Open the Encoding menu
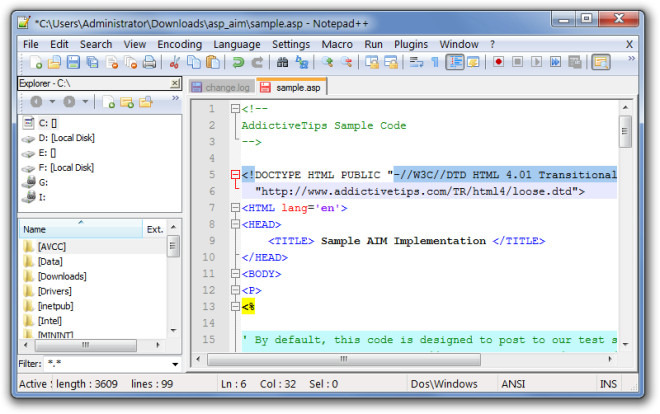Screen dimensions: 660x414 point(179,44)
